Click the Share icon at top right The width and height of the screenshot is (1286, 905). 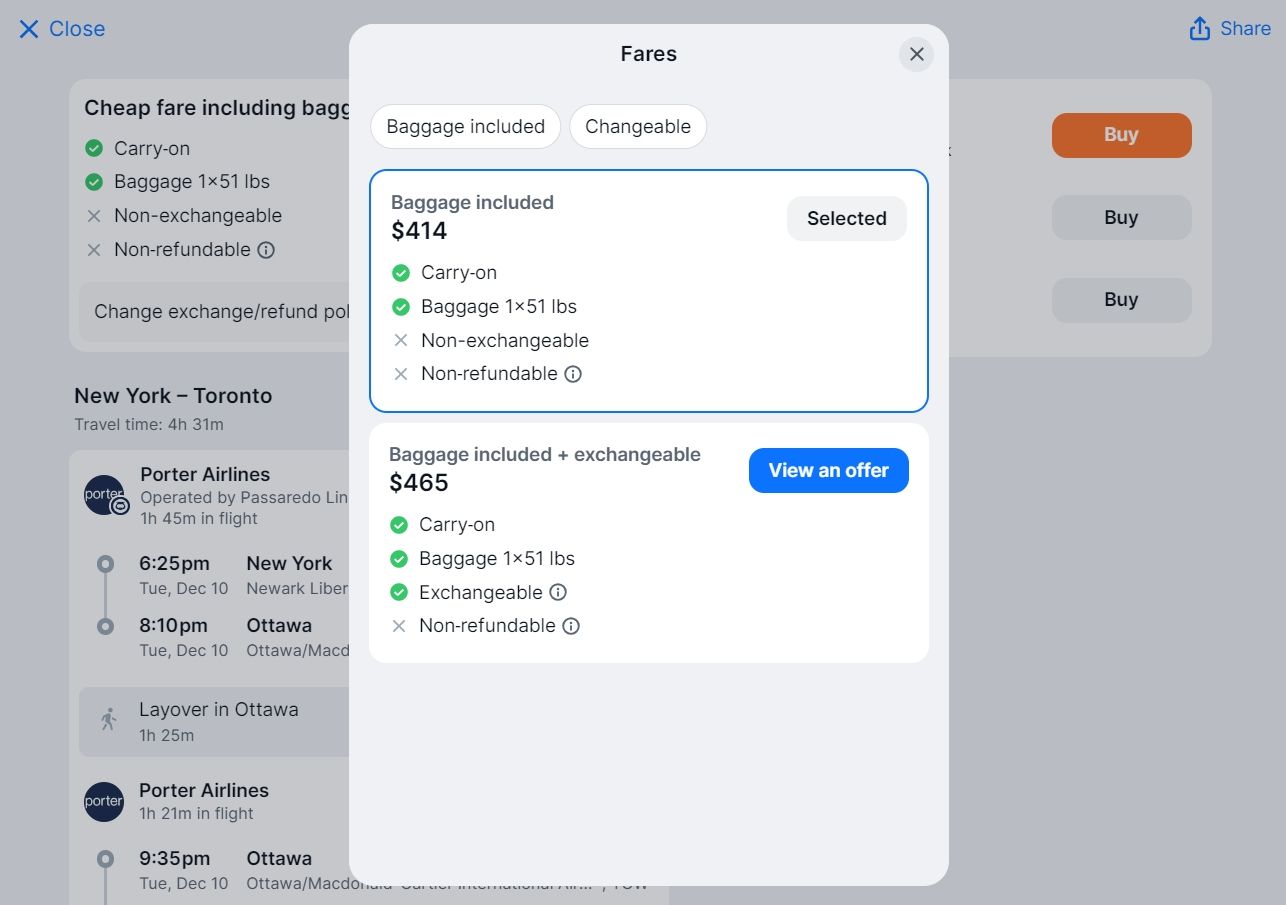(x=1199, y=29)
